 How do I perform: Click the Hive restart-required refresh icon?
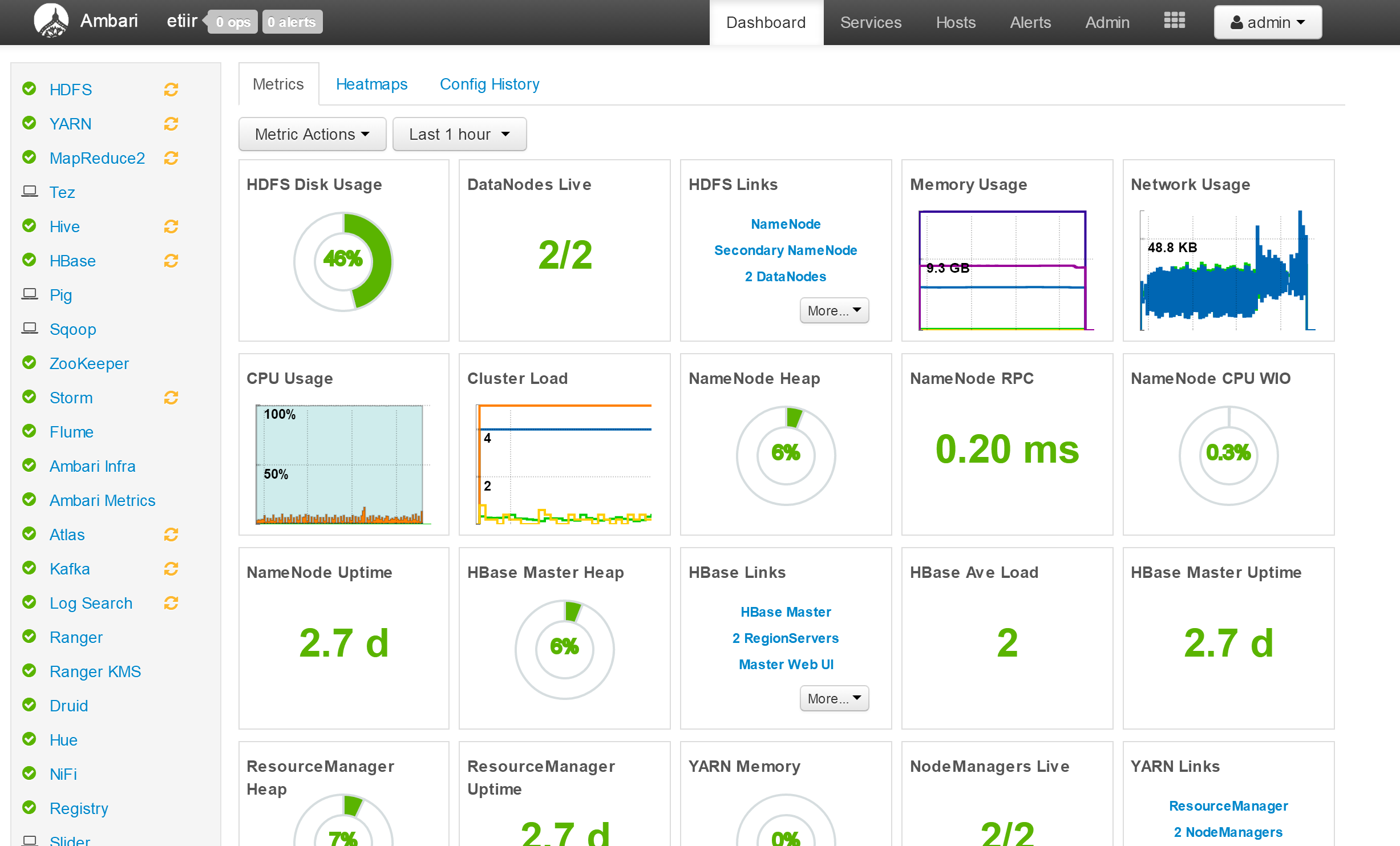tap(171, 226)
